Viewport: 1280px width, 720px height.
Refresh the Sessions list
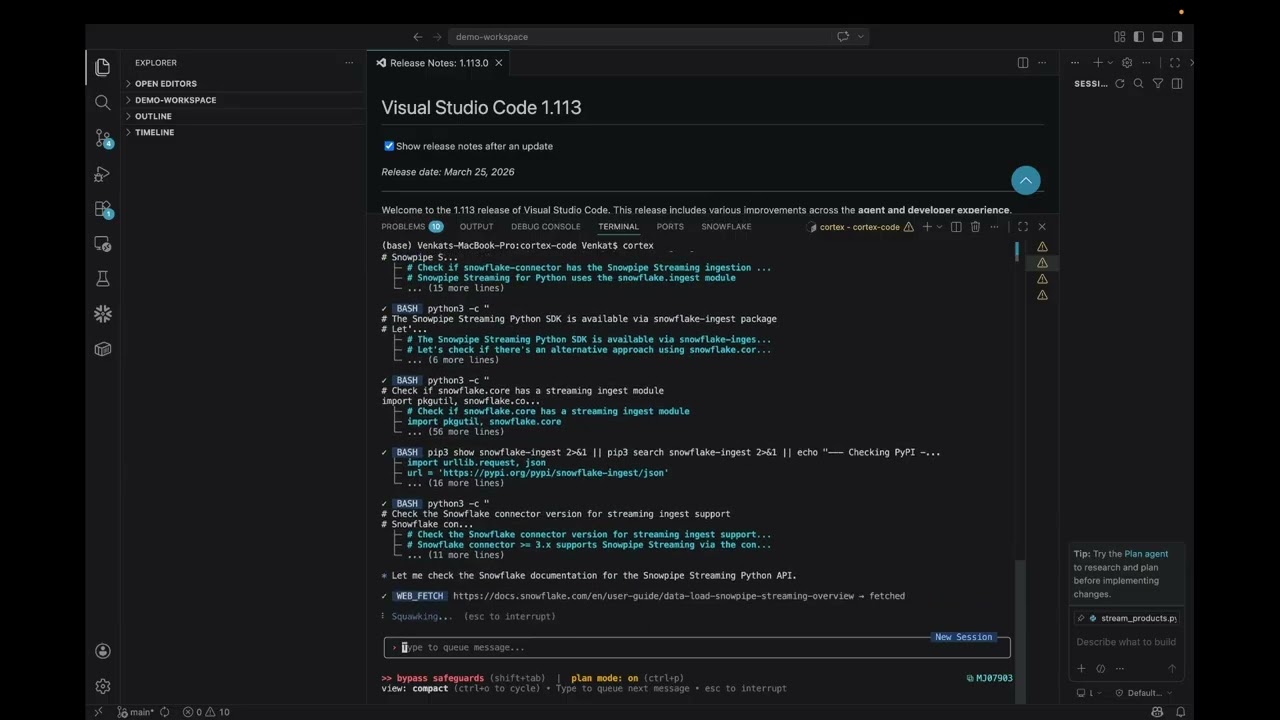(x=1119, y=84)
